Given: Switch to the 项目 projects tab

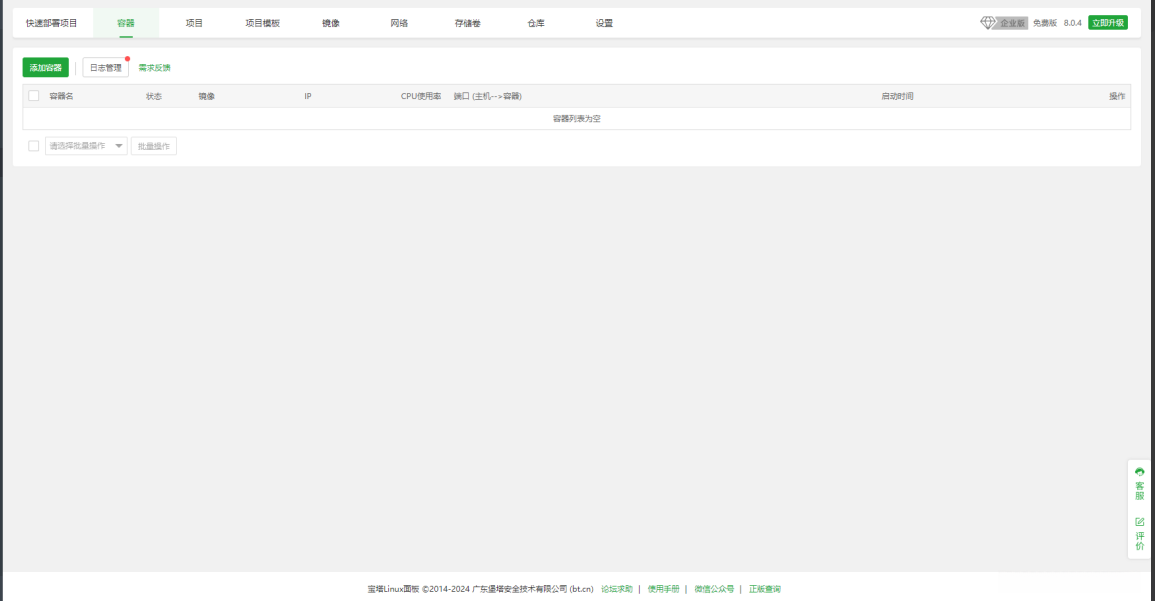Looking at the screenshot, I should [x=191, y=22].
